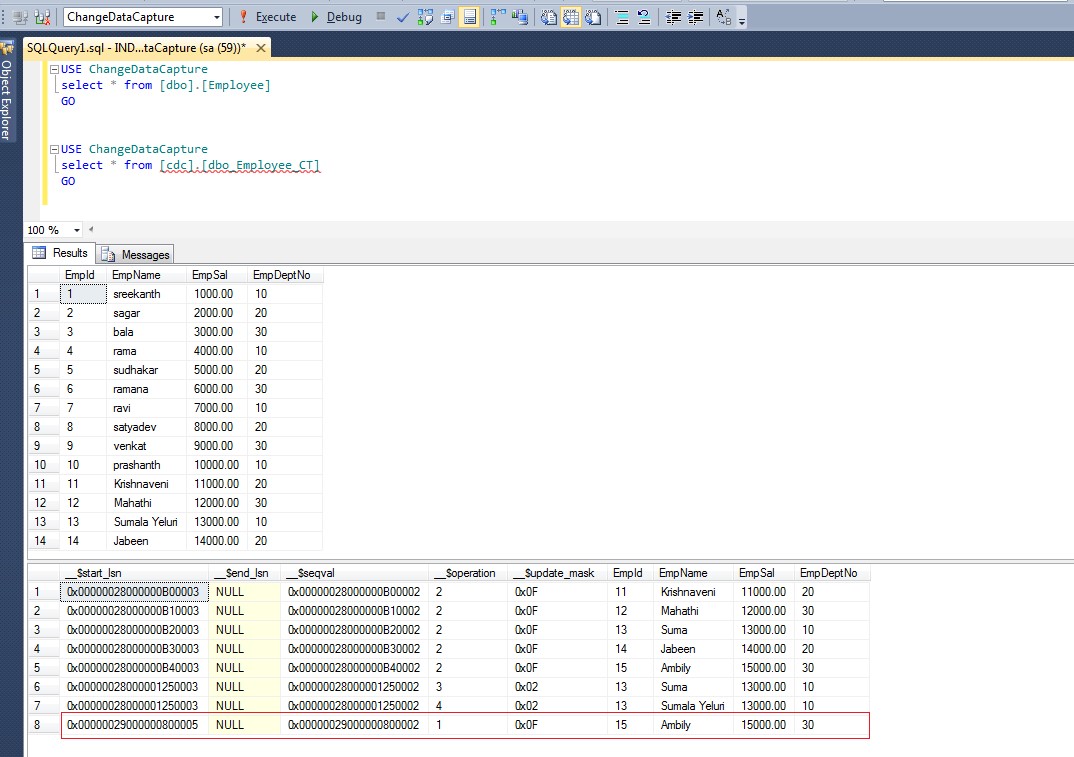Toggle the Results to Grid option

(x=571, y=17)
